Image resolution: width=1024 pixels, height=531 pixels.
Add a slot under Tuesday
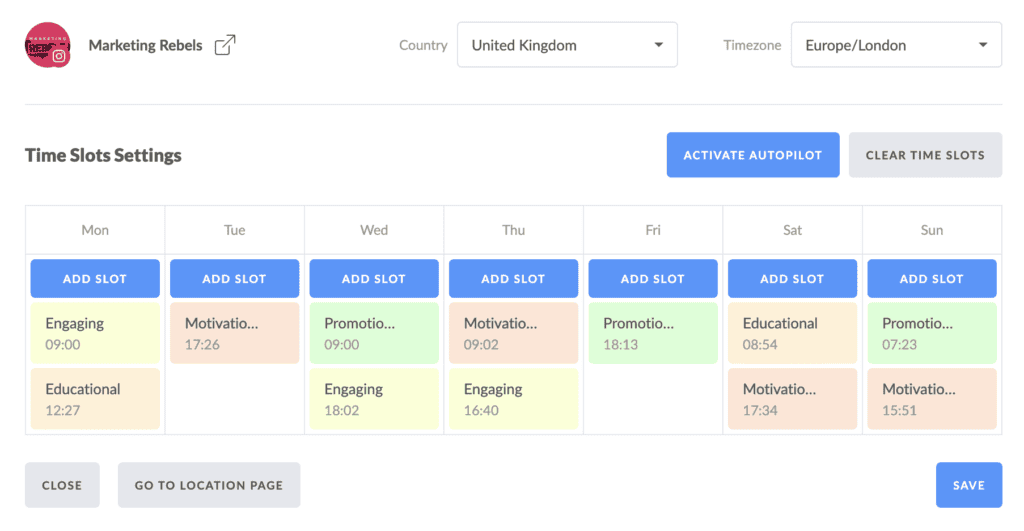pyautogui.click(x=234, y=278)
